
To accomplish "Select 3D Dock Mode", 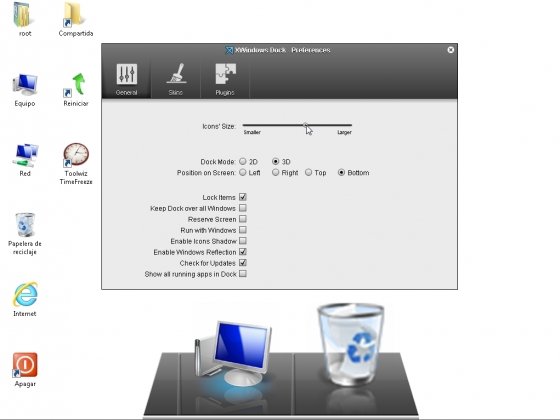I will (275, 161).
